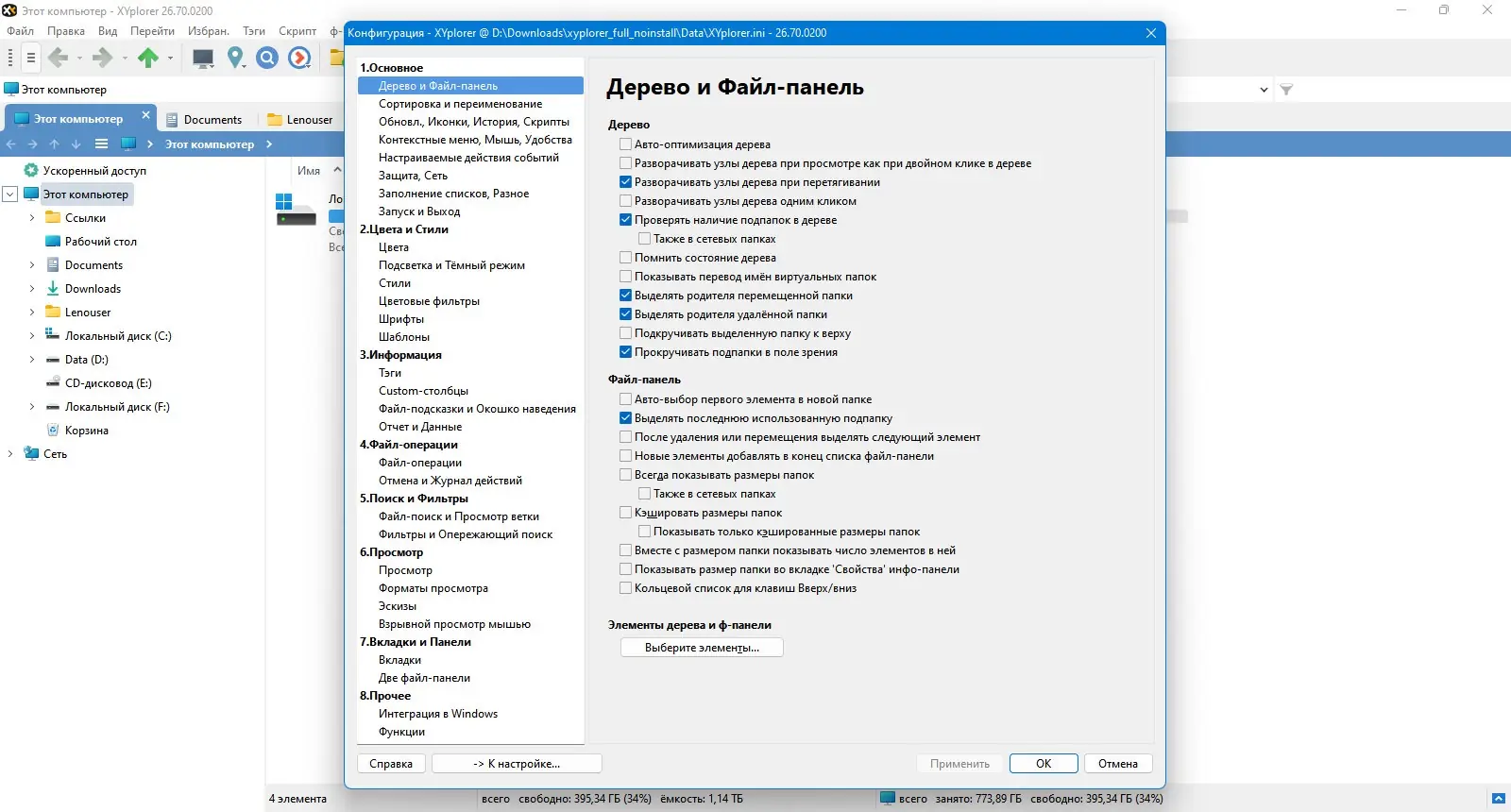Click the hamburger icon in the breadcrumb bar
1511x812 pixels.
(x=101, y=144)
